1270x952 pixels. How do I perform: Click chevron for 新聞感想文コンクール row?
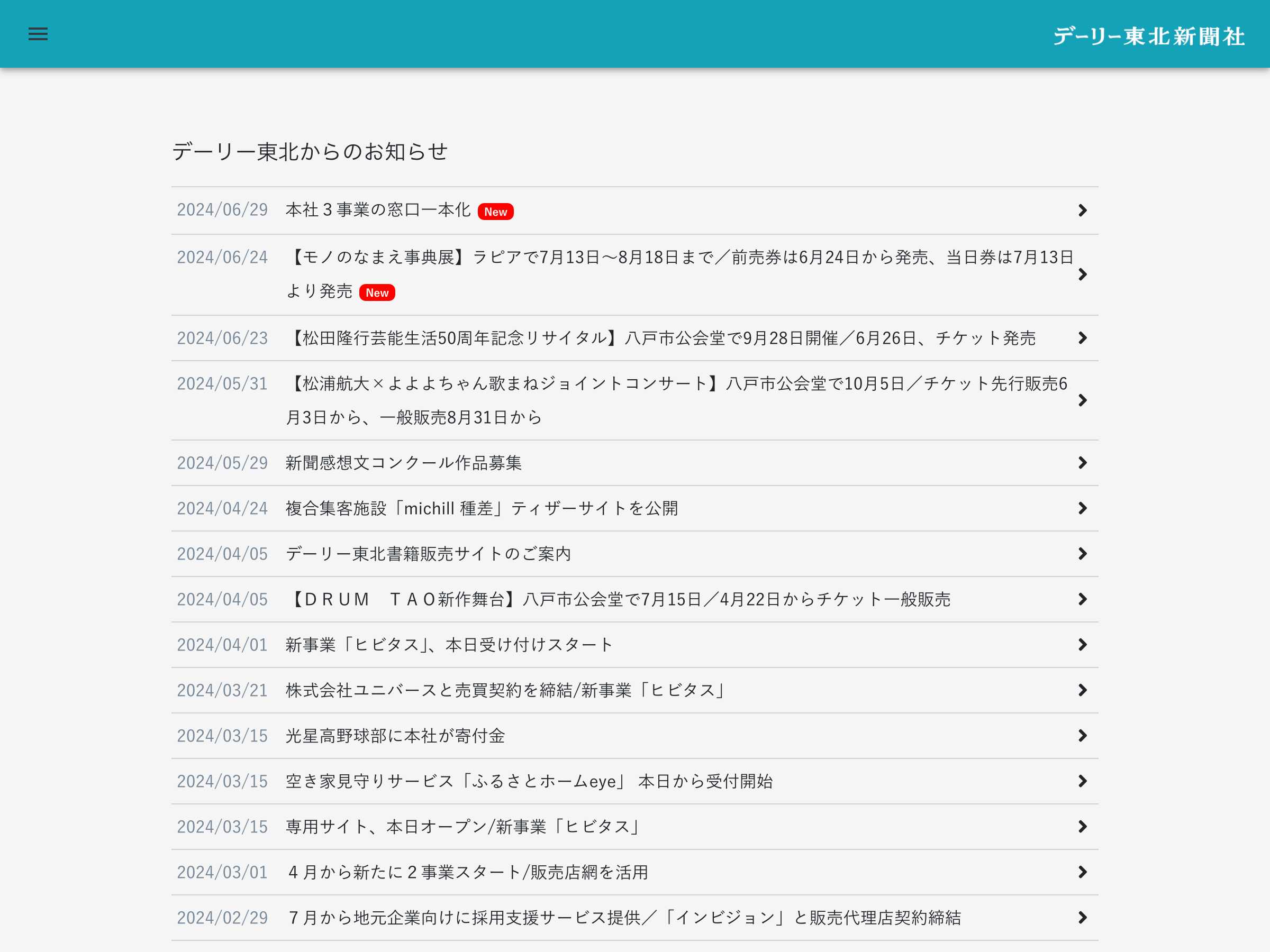tap(1082, 463)
